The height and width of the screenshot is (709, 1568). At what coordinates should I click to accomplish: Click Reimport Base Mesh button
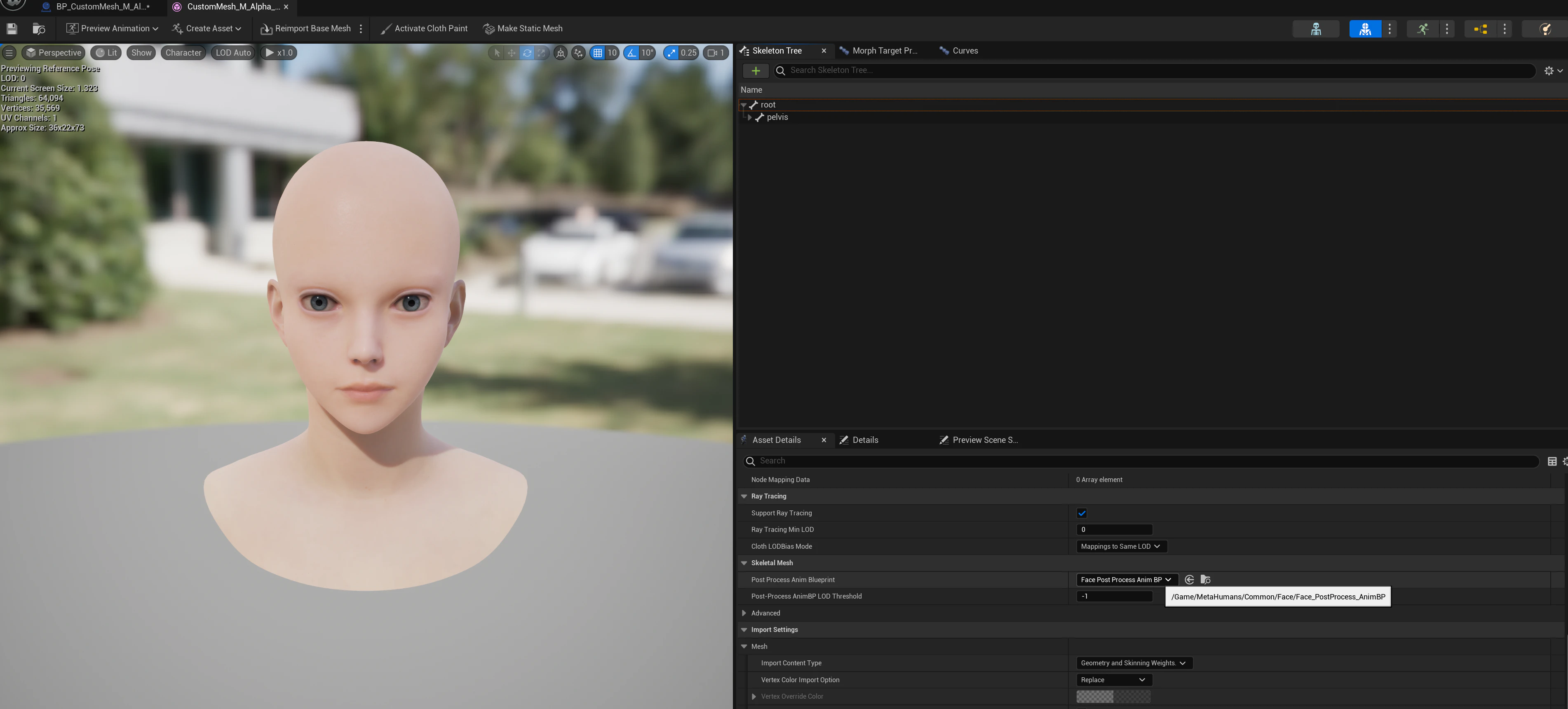(305, 28)
